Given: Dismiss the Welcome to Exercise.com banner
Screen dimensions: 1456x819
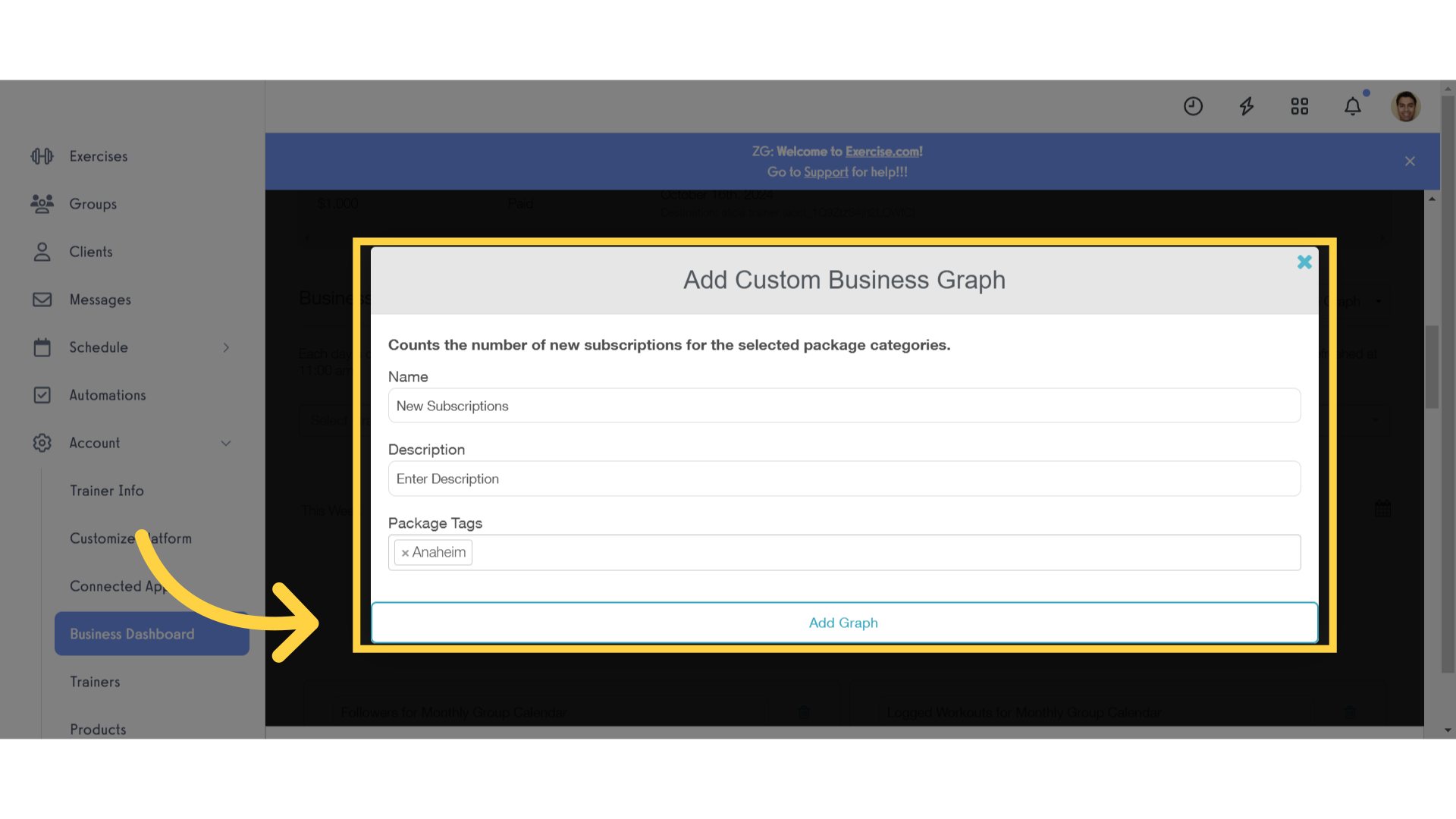Looking at the screenshot, I should [1410, 161].
